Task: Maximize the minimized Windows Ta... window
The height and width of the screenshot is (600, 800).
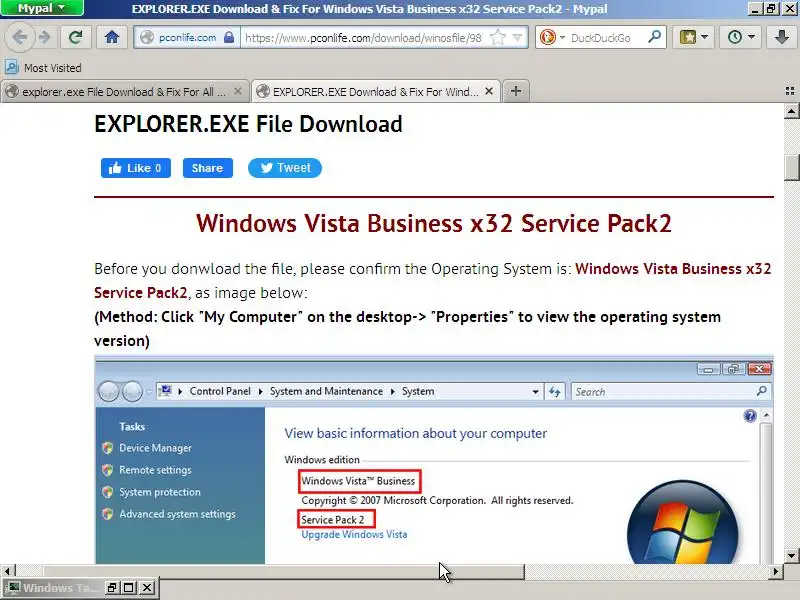Action: point(129,588)
